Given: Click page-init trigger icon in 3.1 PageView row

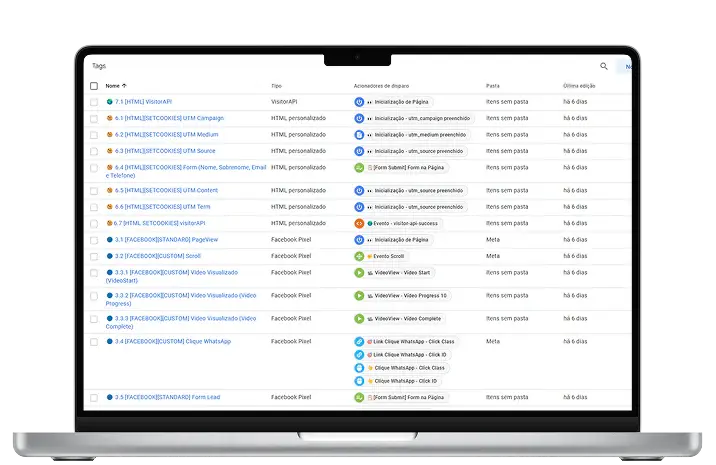Looking at the screenshot, I should [359, 240].
